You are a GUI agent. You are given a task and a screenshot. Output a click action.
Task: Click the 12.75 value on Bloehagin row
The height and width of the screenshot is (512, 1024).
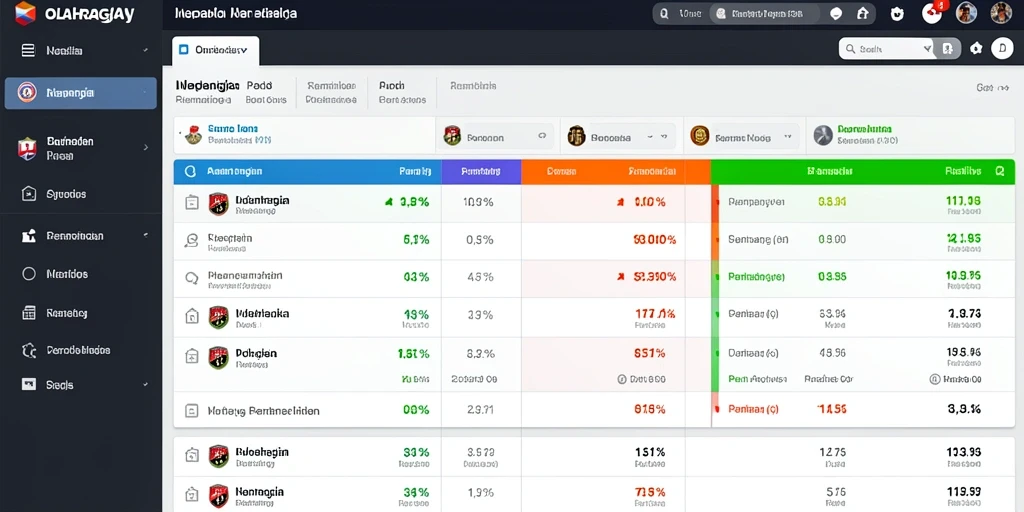pyautogui.click(x=832, y=452)
